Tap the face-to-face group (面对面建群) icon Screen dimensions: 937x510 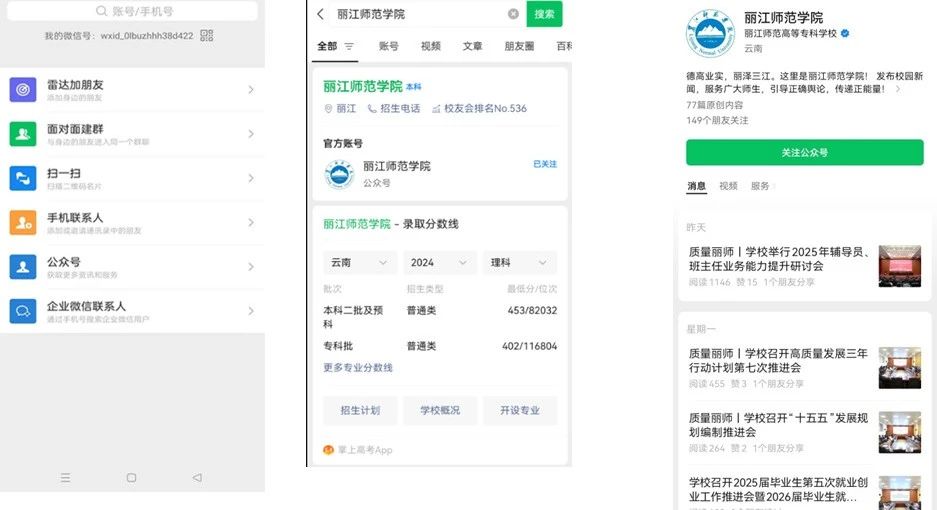pyautogui.click(x=23, y=134)
